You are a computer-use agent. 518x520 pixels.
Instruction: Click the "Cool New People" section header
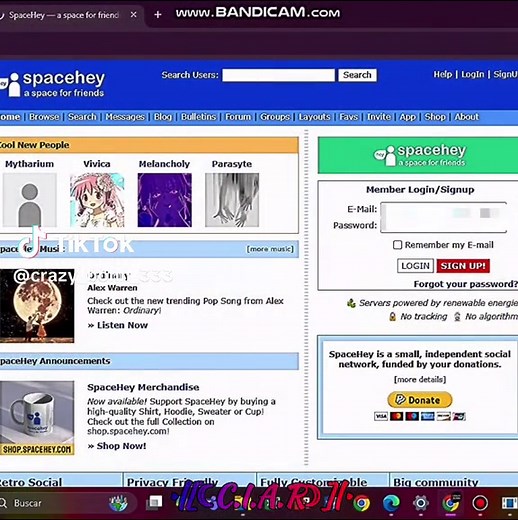[x=149, y=145]
